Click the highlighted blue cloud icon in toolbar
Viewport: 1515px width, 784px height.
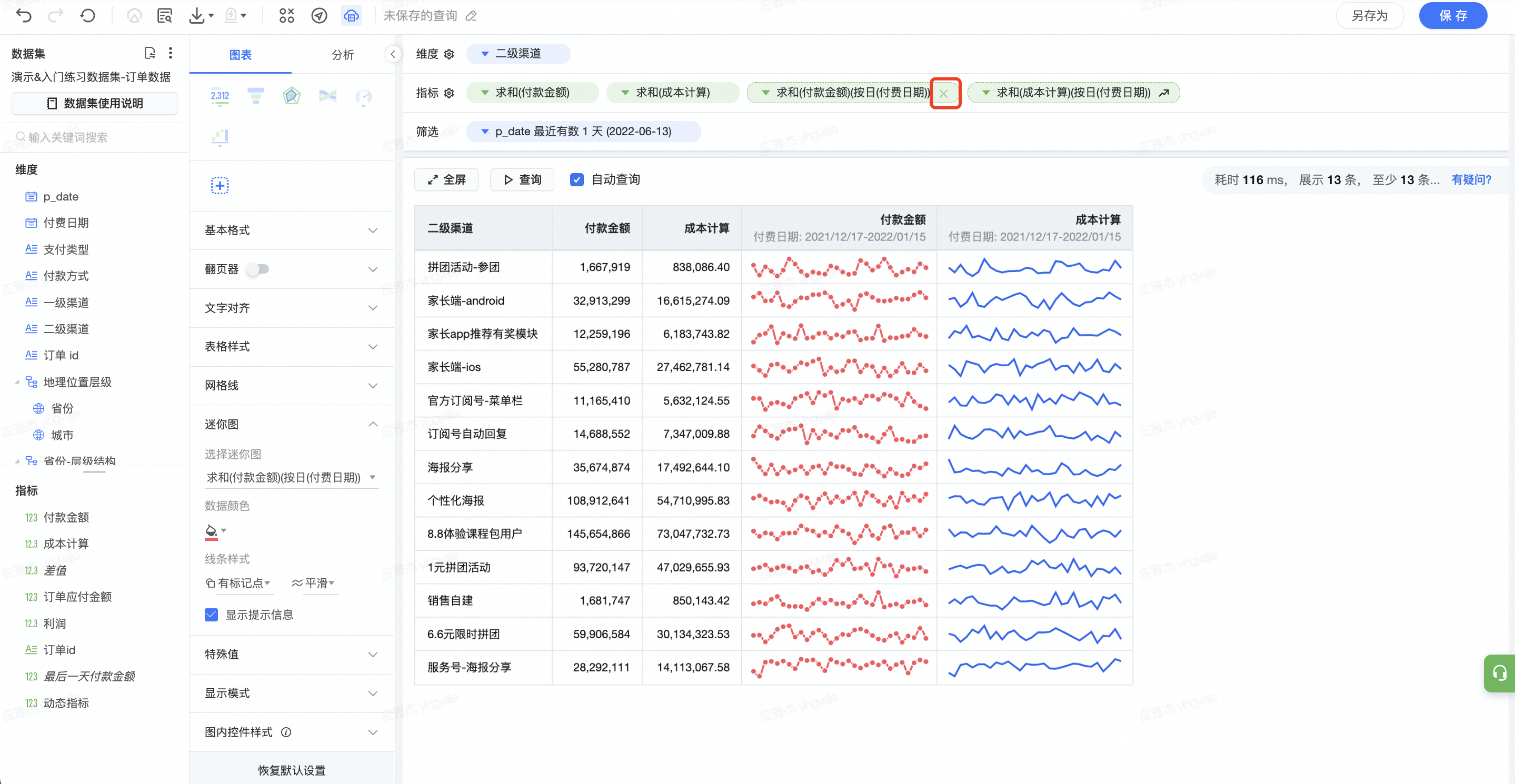click(x=351, y=16)
